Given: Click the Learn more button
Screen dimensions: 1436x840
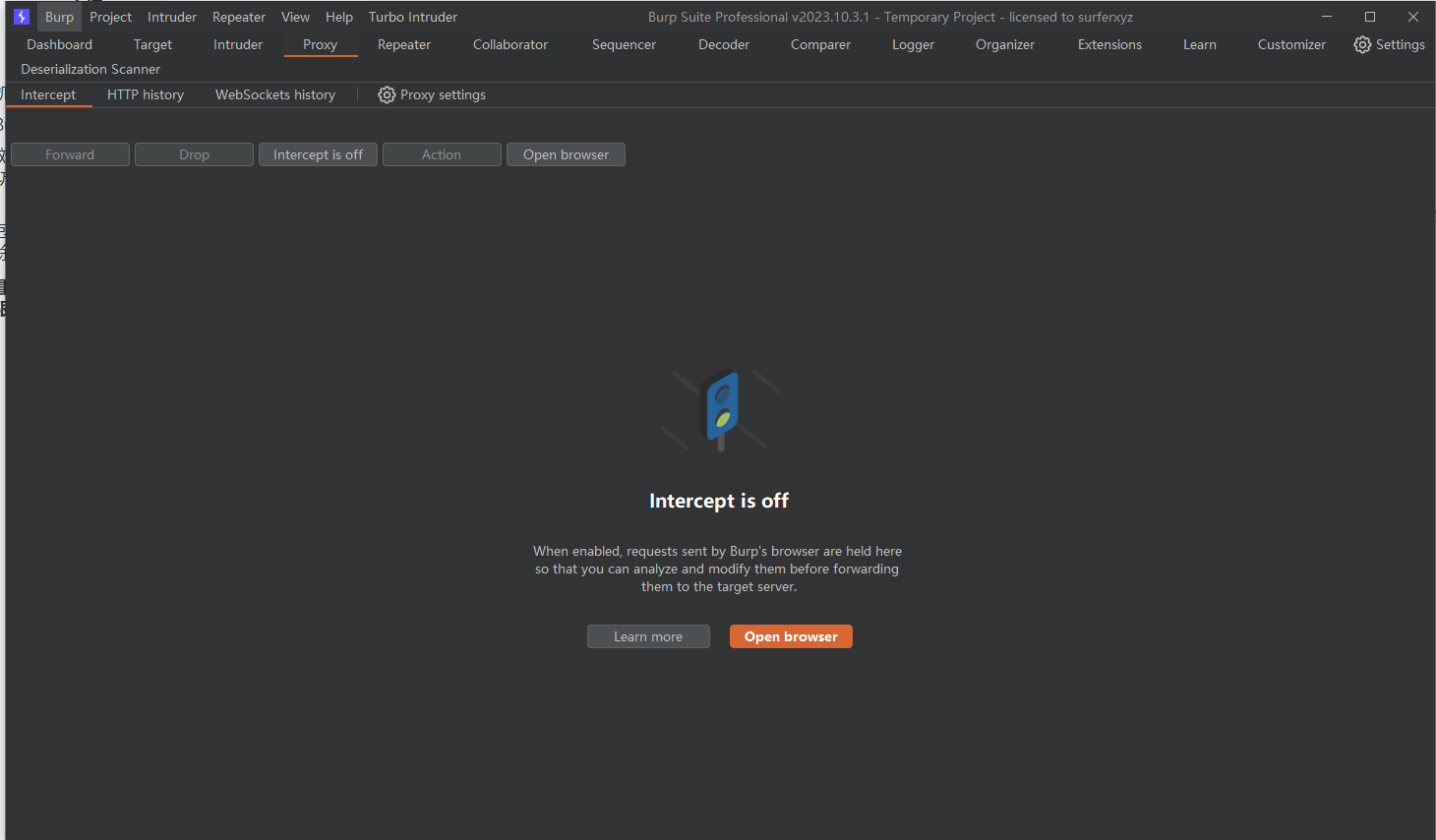Looking at the screenshot, I should [648, 636].
